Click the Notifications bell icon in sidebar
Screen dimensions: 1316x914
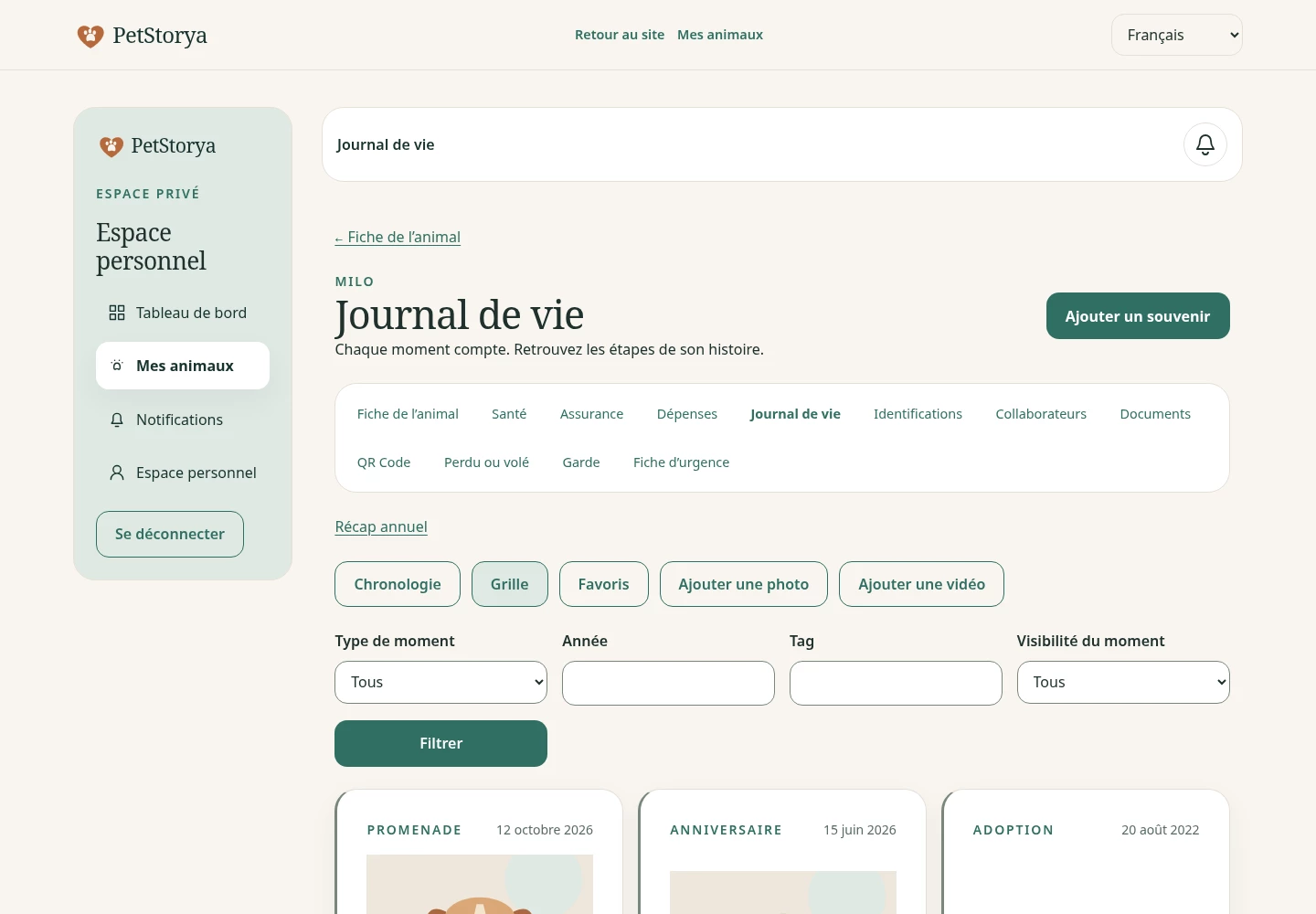[117, 420]
